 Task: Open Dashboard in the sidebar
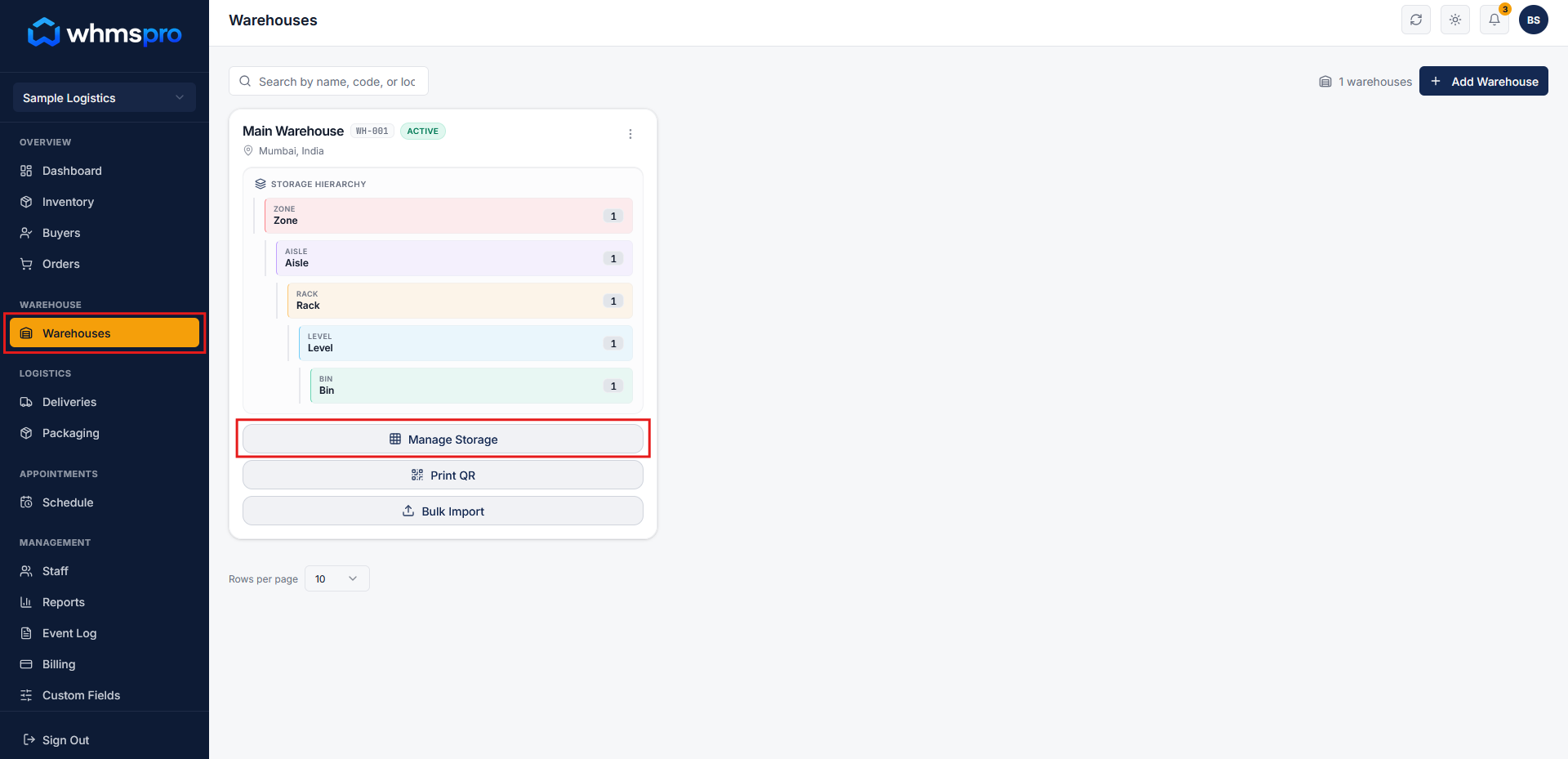tap(105, 171)
